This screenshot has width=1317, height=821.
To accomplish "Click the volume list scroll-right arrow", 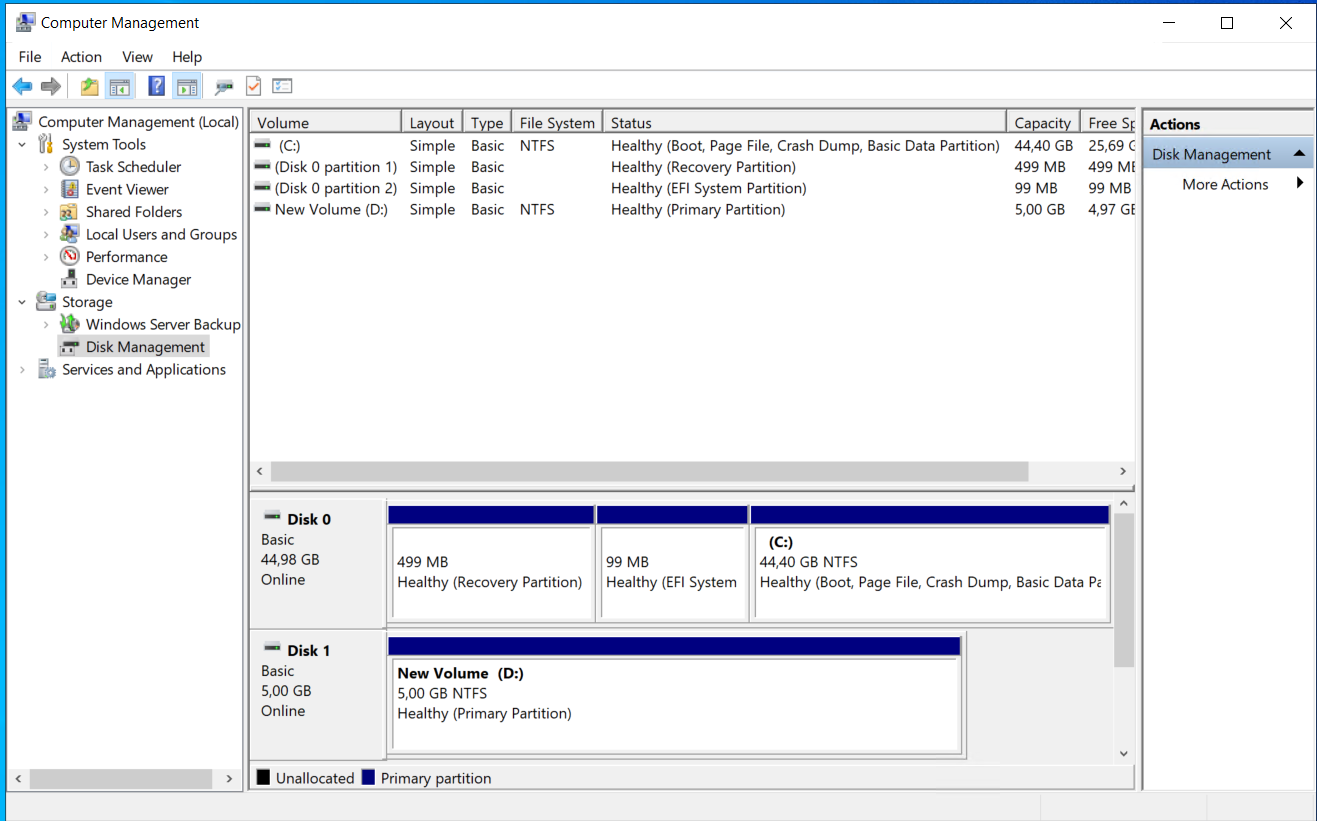I will (x=1123, y=471).
